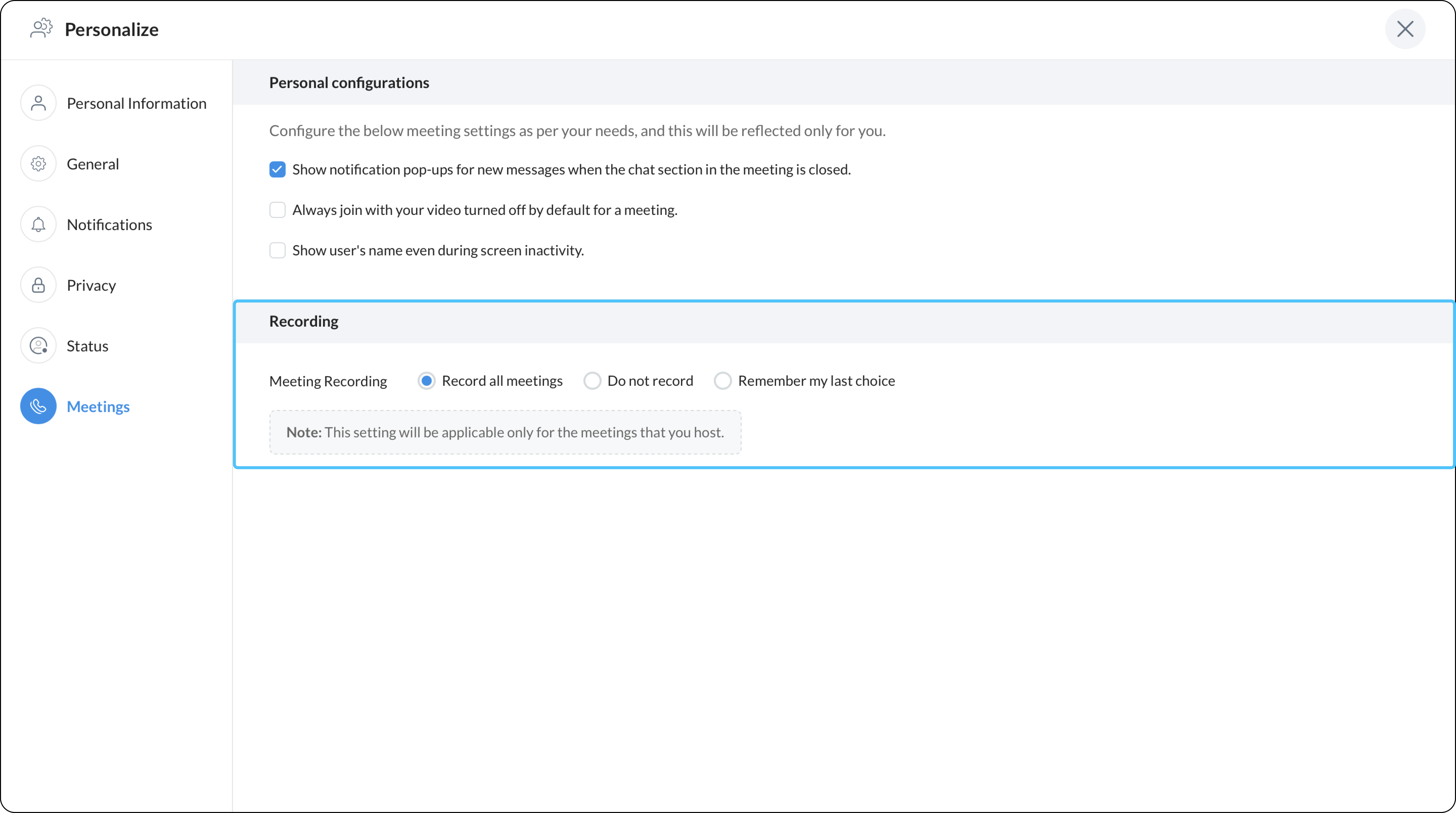Click the General gear icon

click(x=38, y=164)
